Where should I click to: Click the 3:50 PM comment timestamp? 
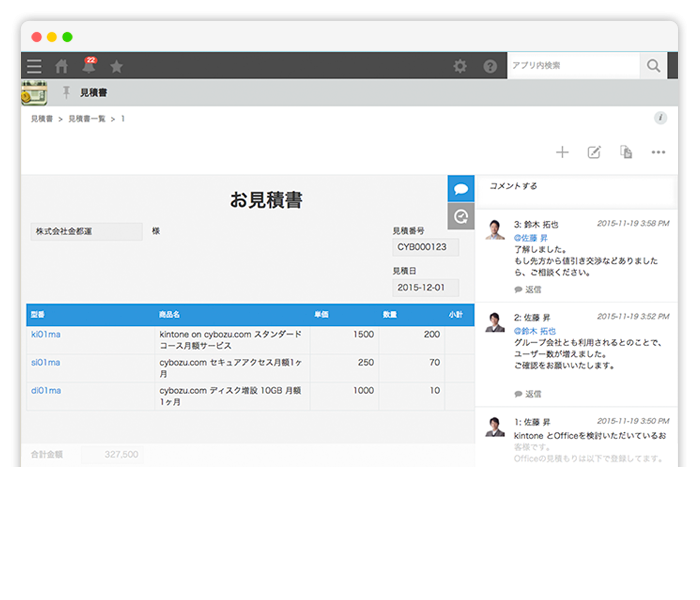pos(633,421)
